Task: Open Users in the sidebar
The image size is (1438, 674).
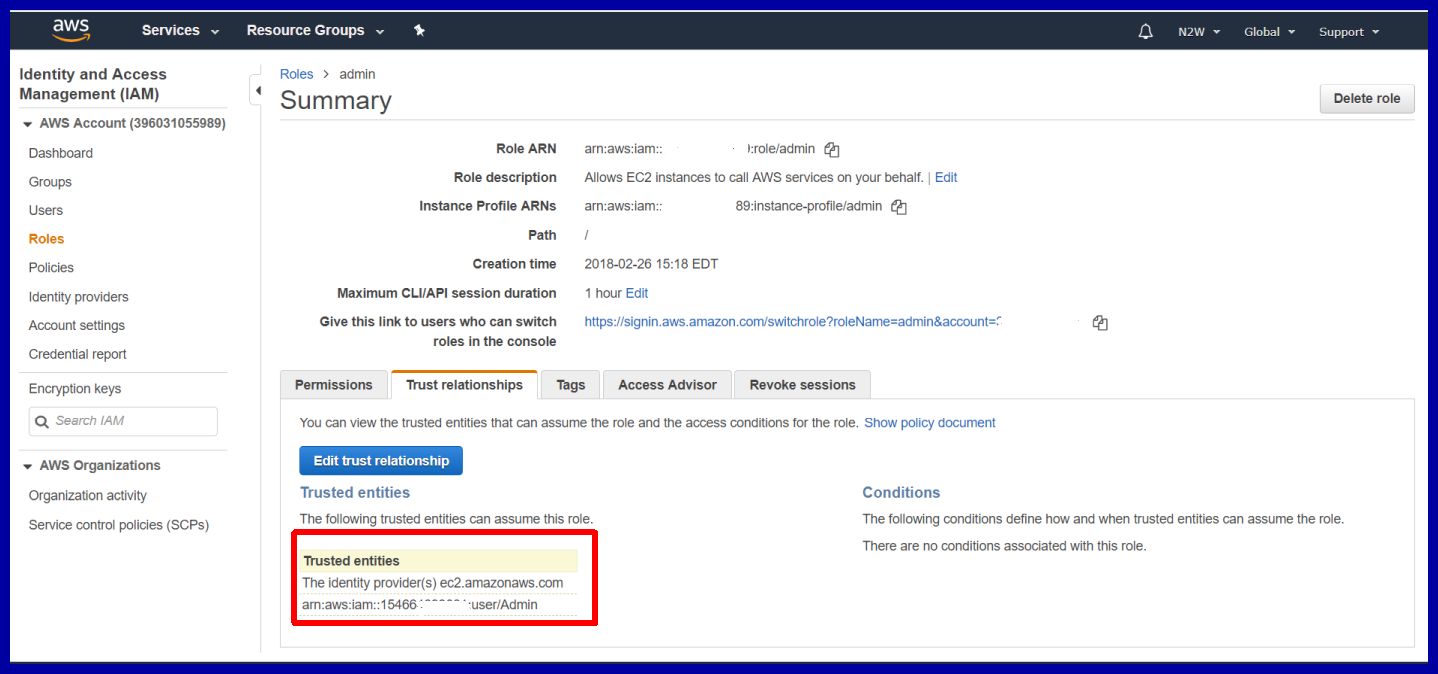Action: pyautogui.click(x=46, y=210)
